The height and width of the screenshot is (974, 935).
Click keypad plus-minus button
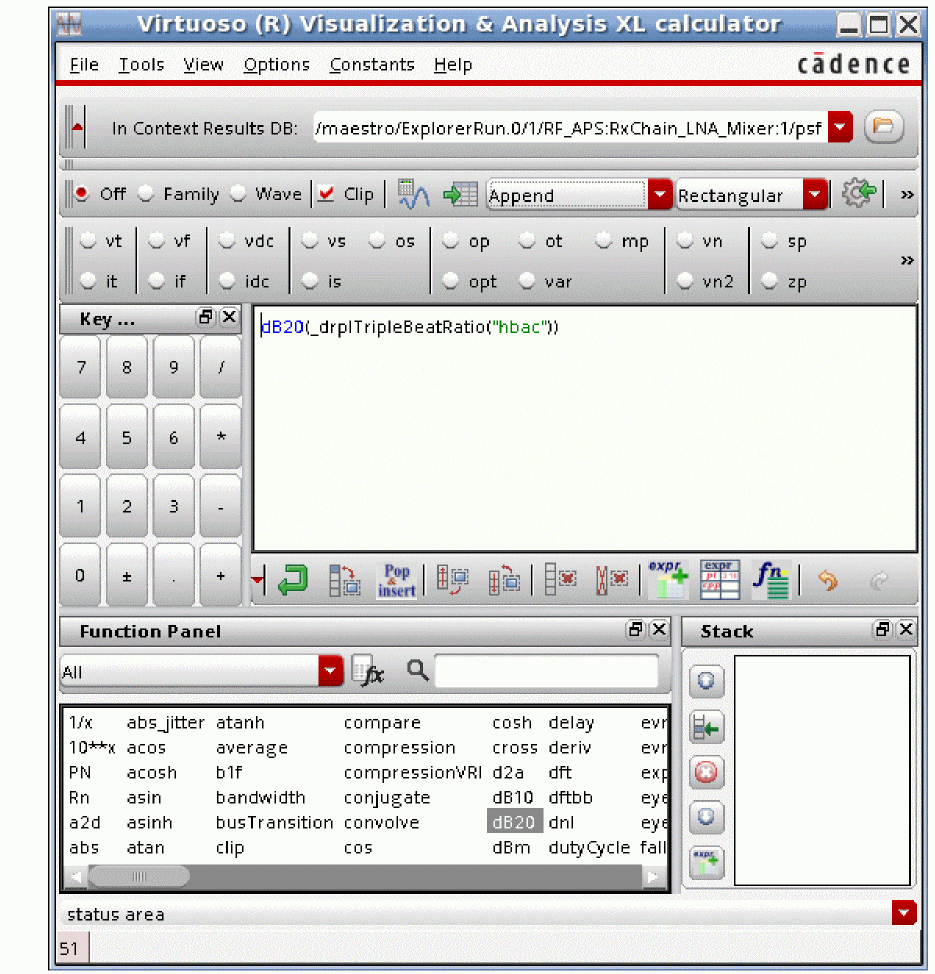(127, 576)
